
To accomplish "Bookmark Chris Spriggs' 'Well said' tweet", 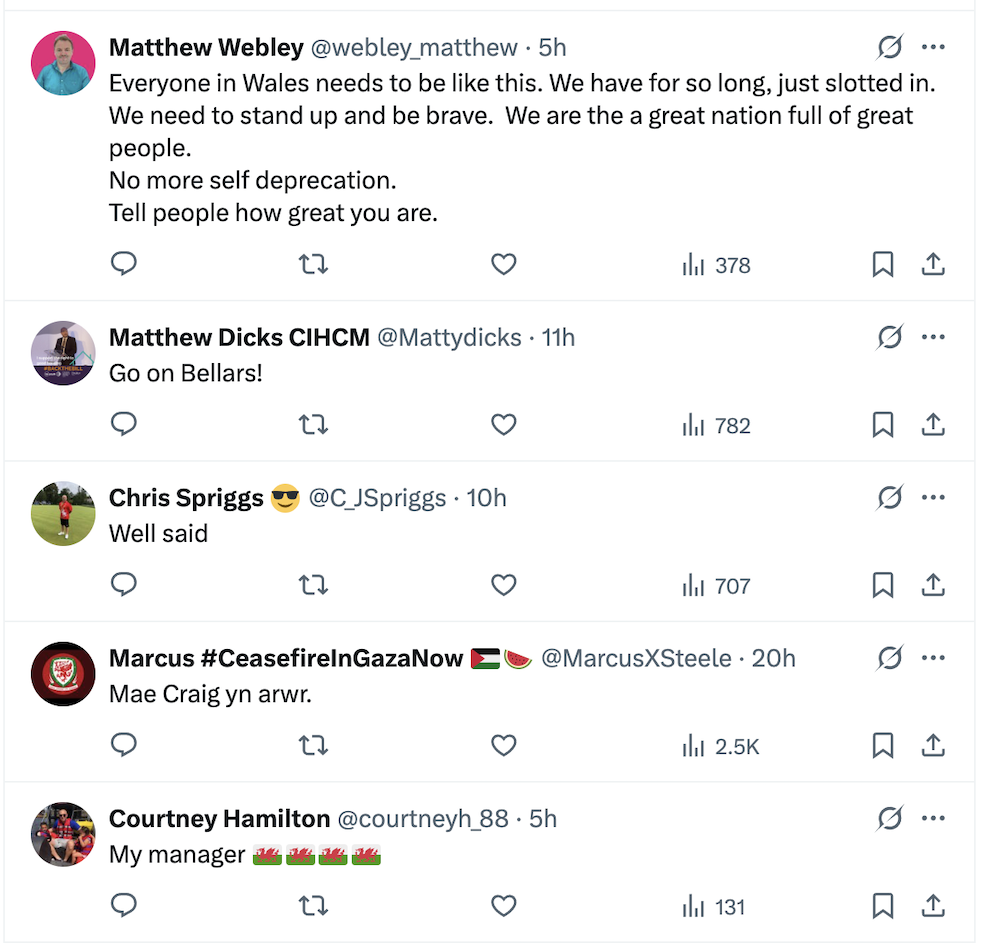I will point(882,585).
